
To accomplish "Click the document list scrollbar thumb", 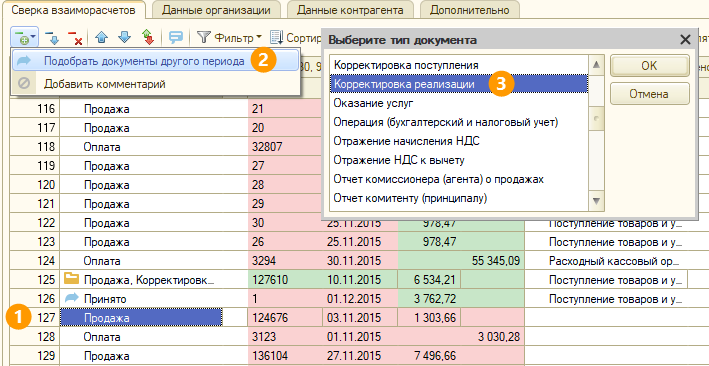I will tap(597, 118).
